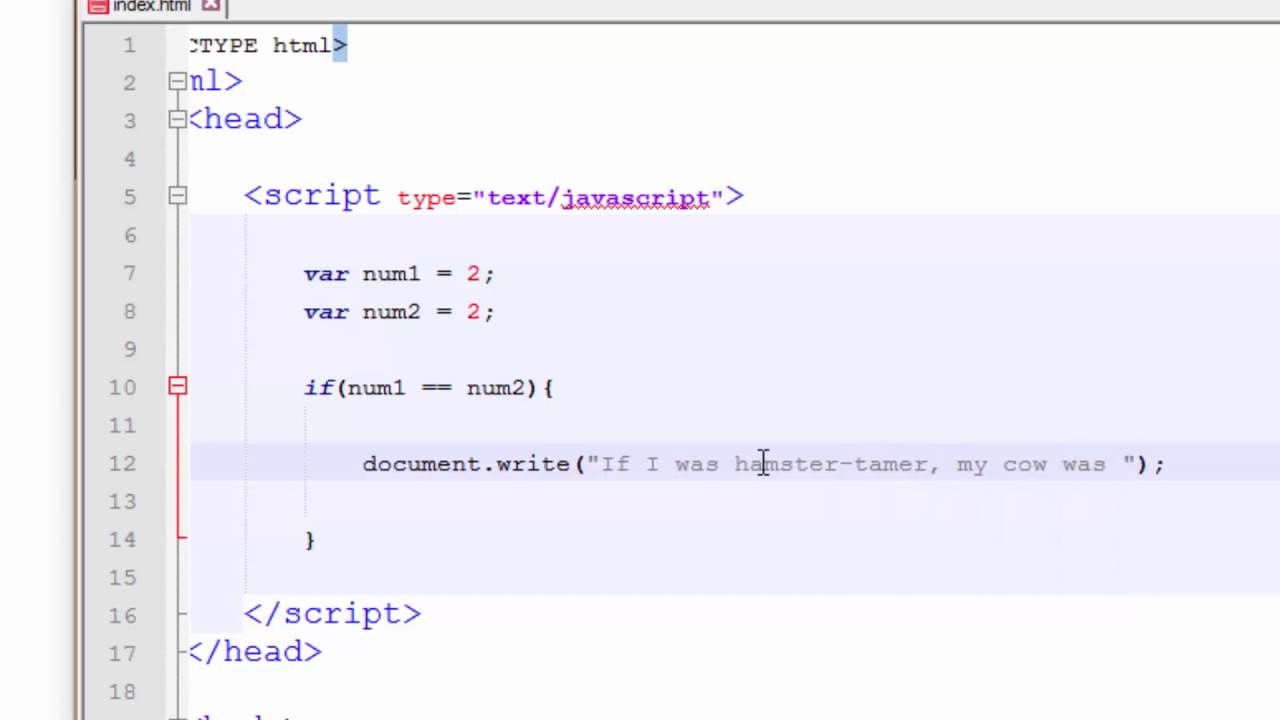
Task: Click line number 15 in the margin
Action: pos(124,577)
